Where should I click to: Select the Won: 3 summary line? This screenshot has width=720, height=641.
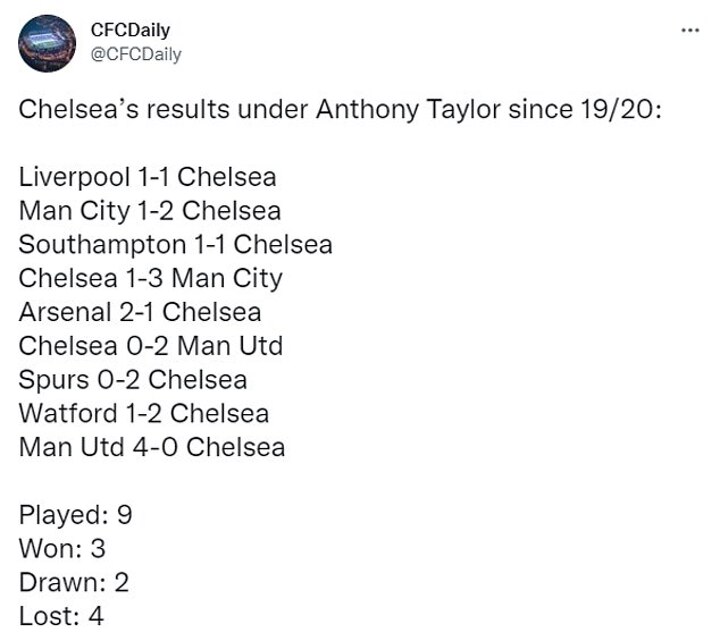(x=62, y=548)
